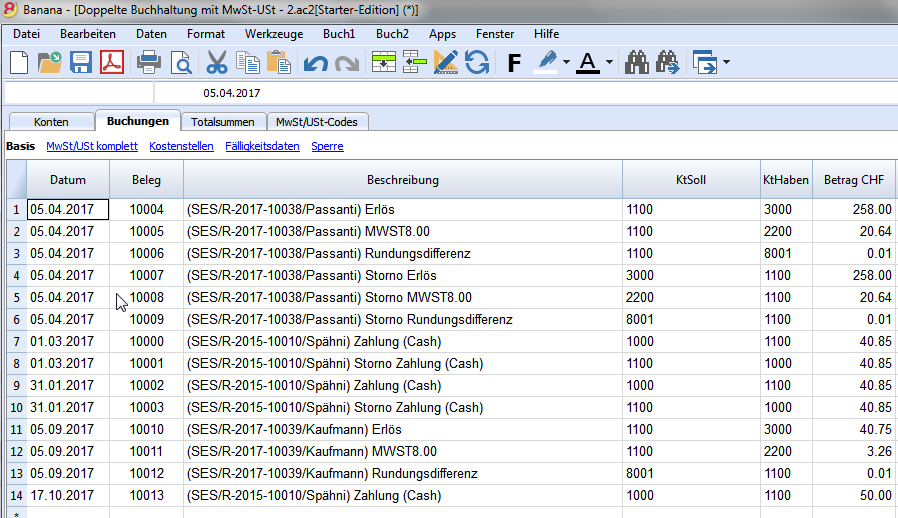Click the window navigation icon in the toolbar

[x=705, y=62]
